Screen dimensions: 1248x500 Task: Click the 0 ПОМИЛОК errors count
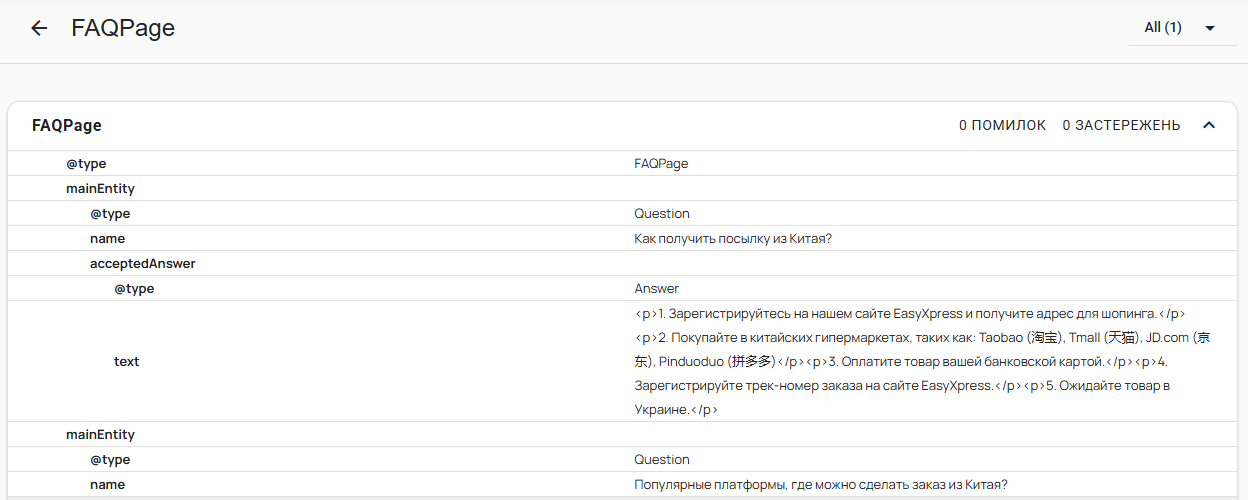(1002, 125)
